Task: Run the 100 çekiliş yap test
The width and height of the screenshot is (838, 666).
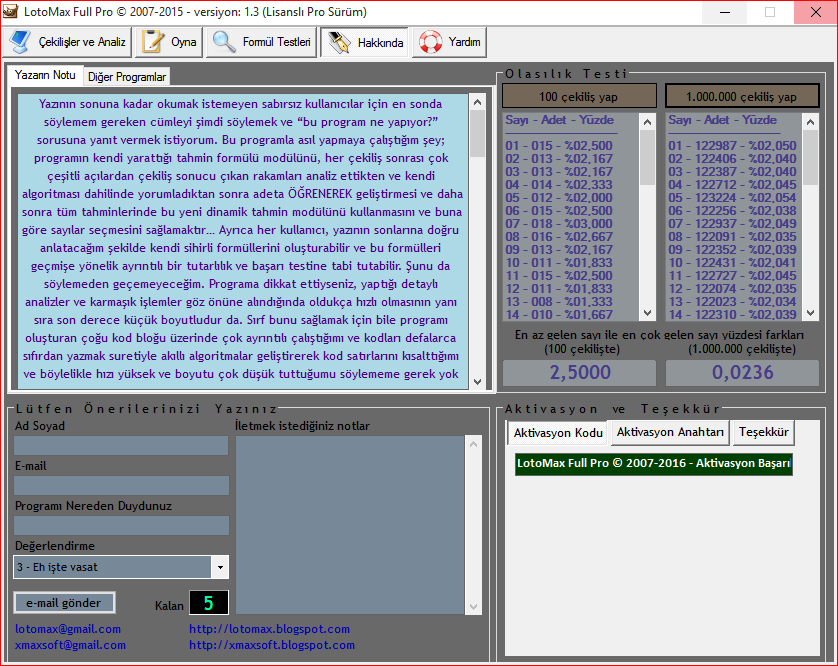Action: pyautogui.click(x=579, y=96)
